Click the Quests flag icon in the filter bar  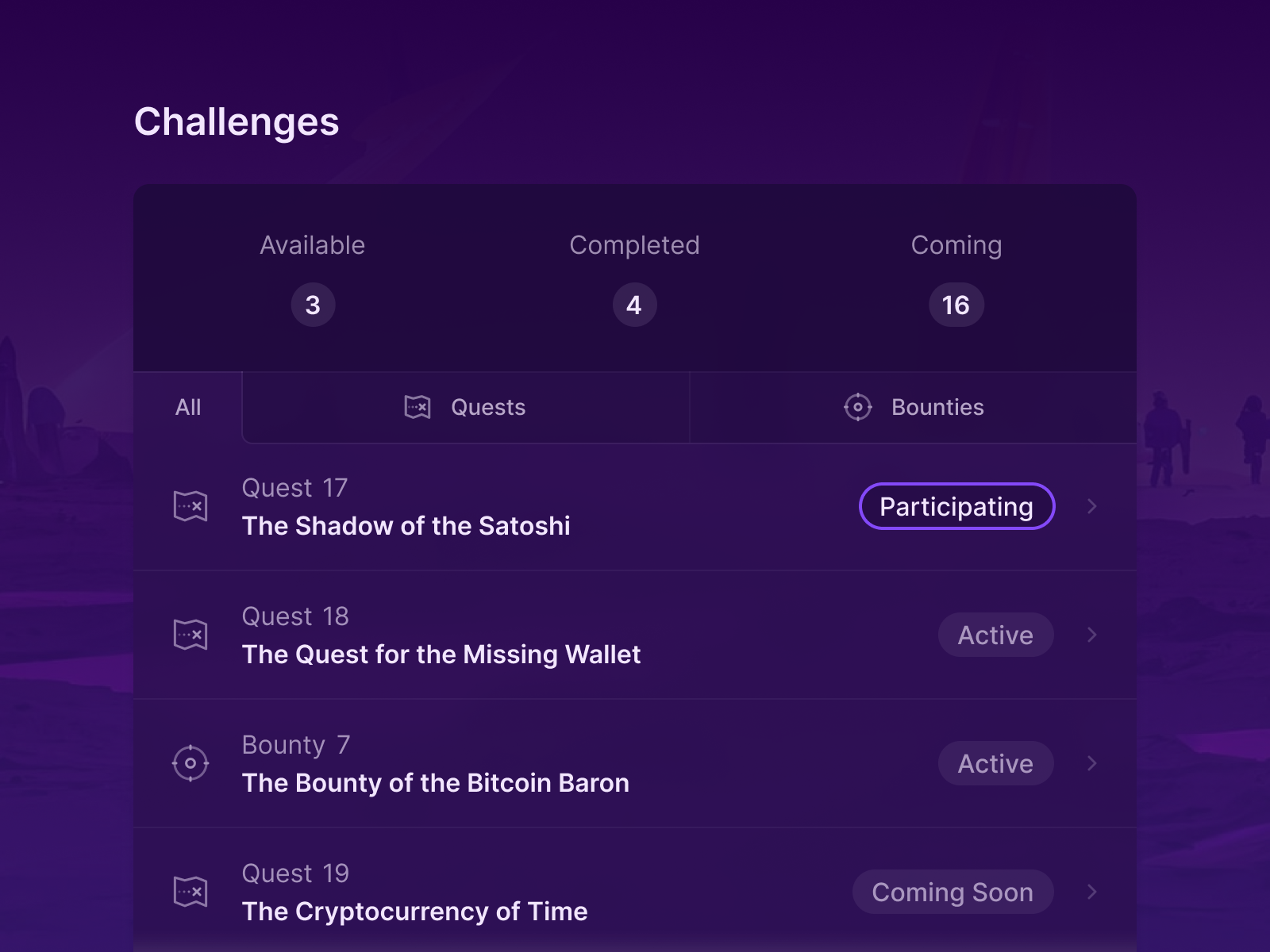[418, 407]
